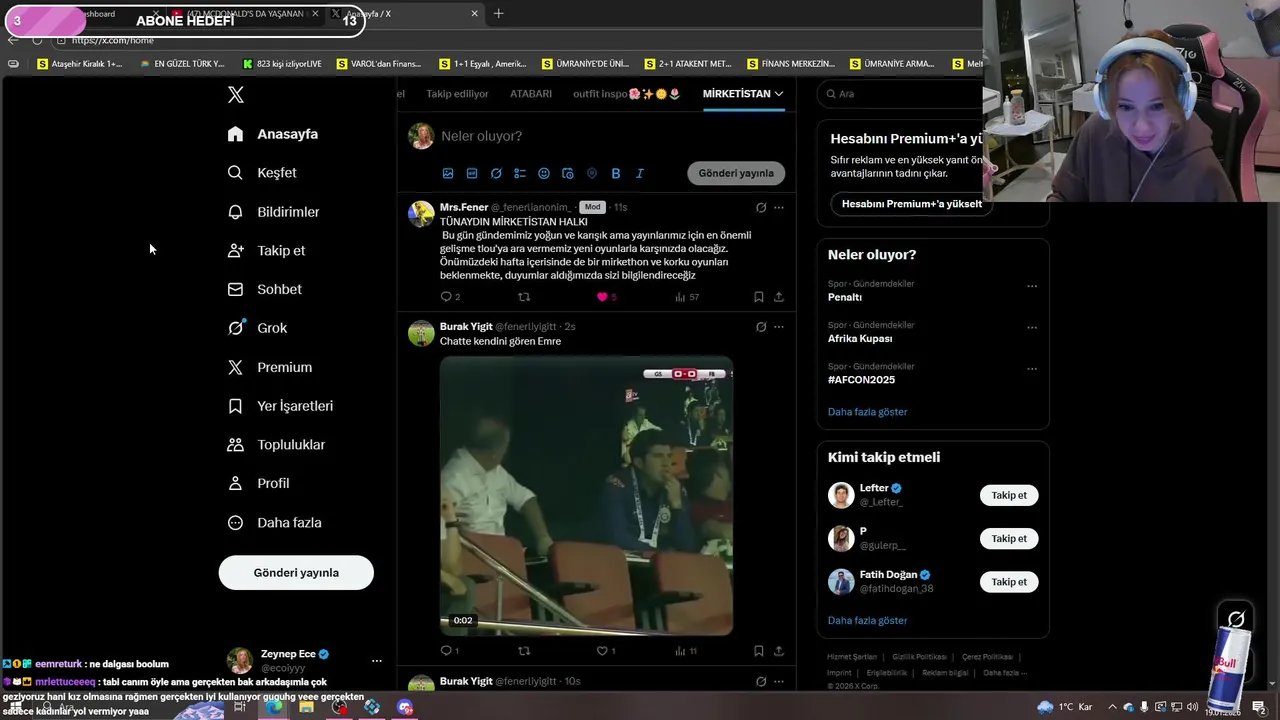The width and height of the screenshot is (1280, 720).
Task: Share Mrs.Fener post
Action: 779,297
